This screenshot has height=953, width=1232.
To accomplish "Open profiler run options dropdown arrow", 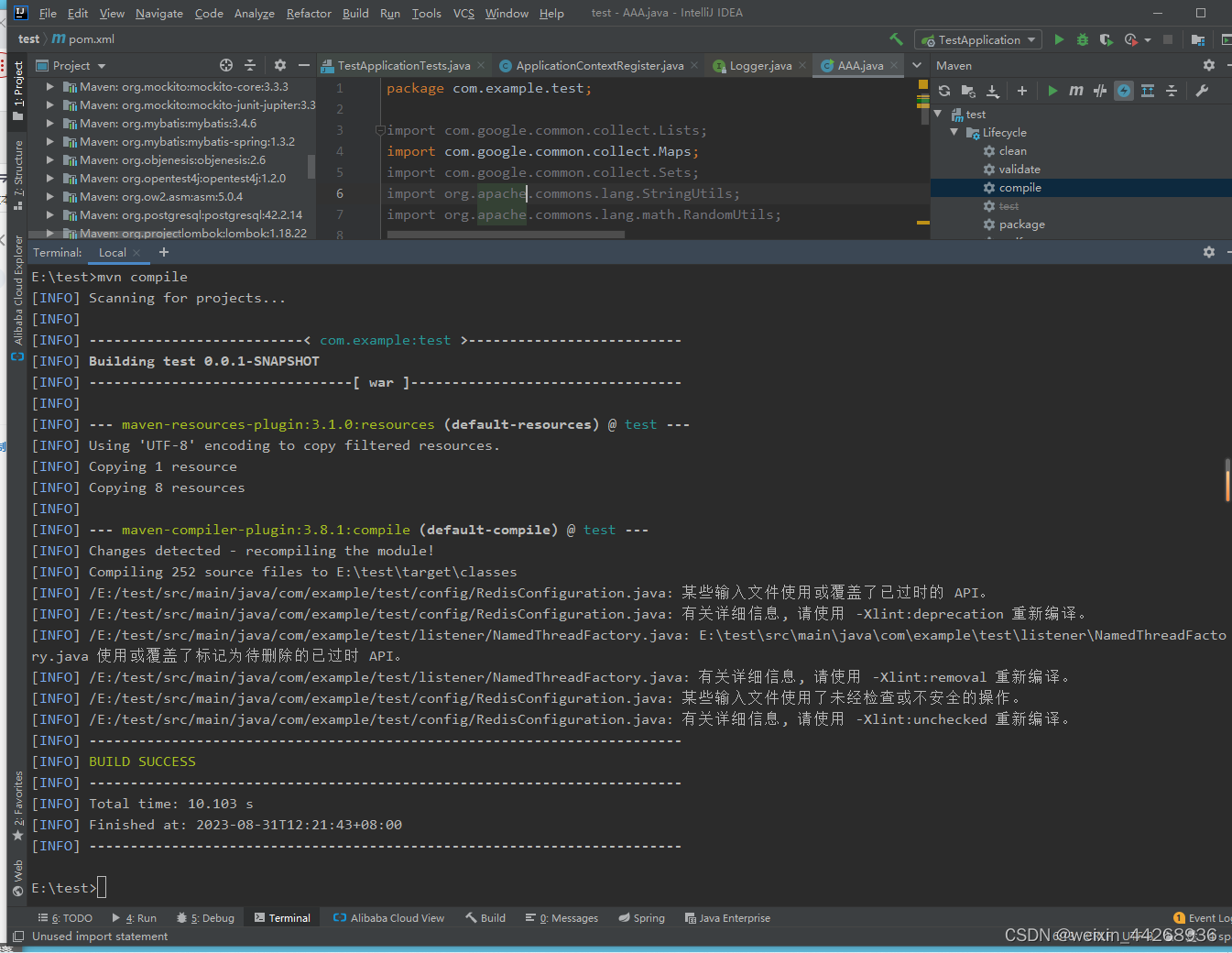I will 1147,40.
